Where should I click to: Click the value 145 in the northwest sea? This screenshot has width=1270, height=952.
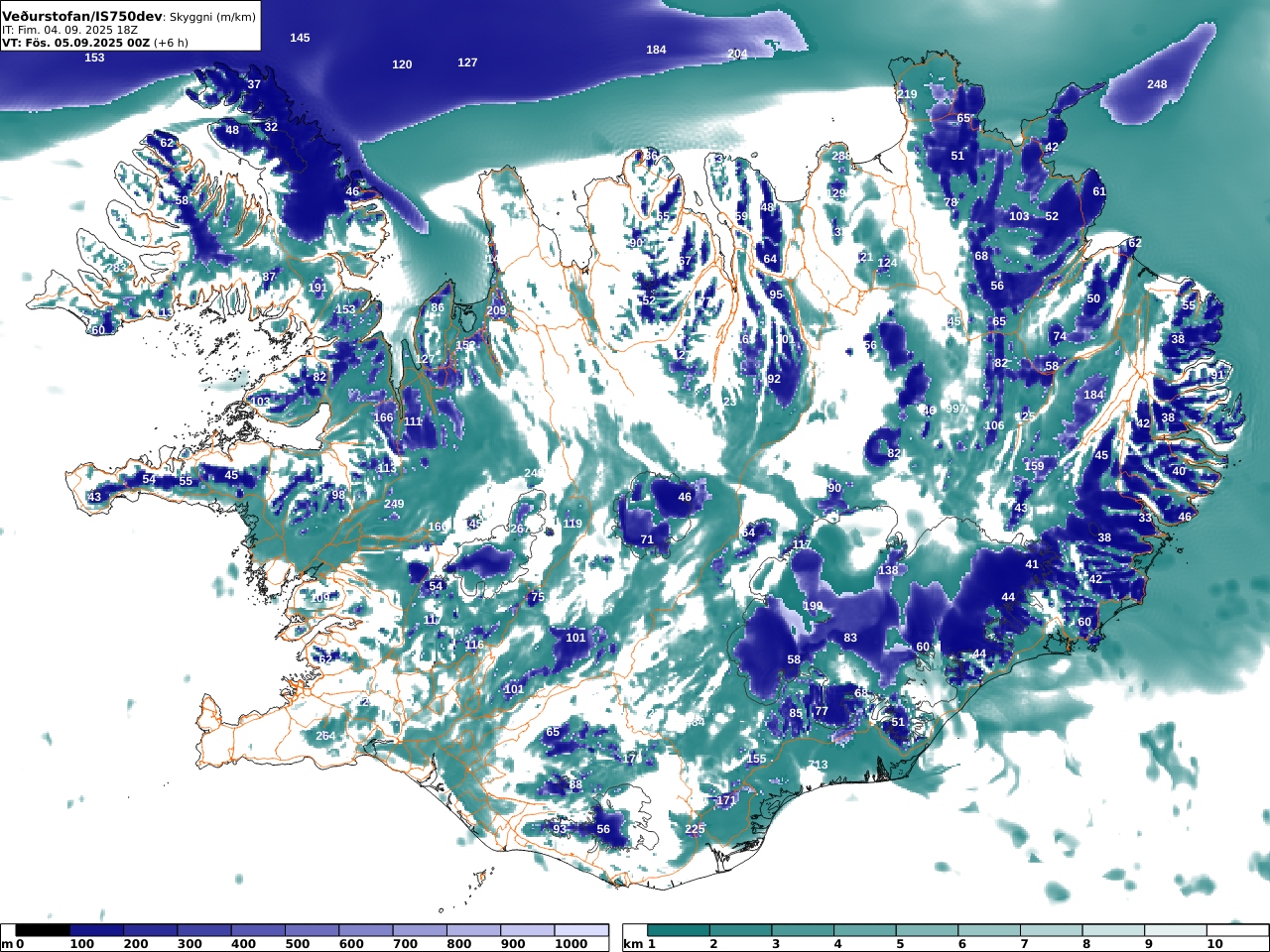click(300, 38)
